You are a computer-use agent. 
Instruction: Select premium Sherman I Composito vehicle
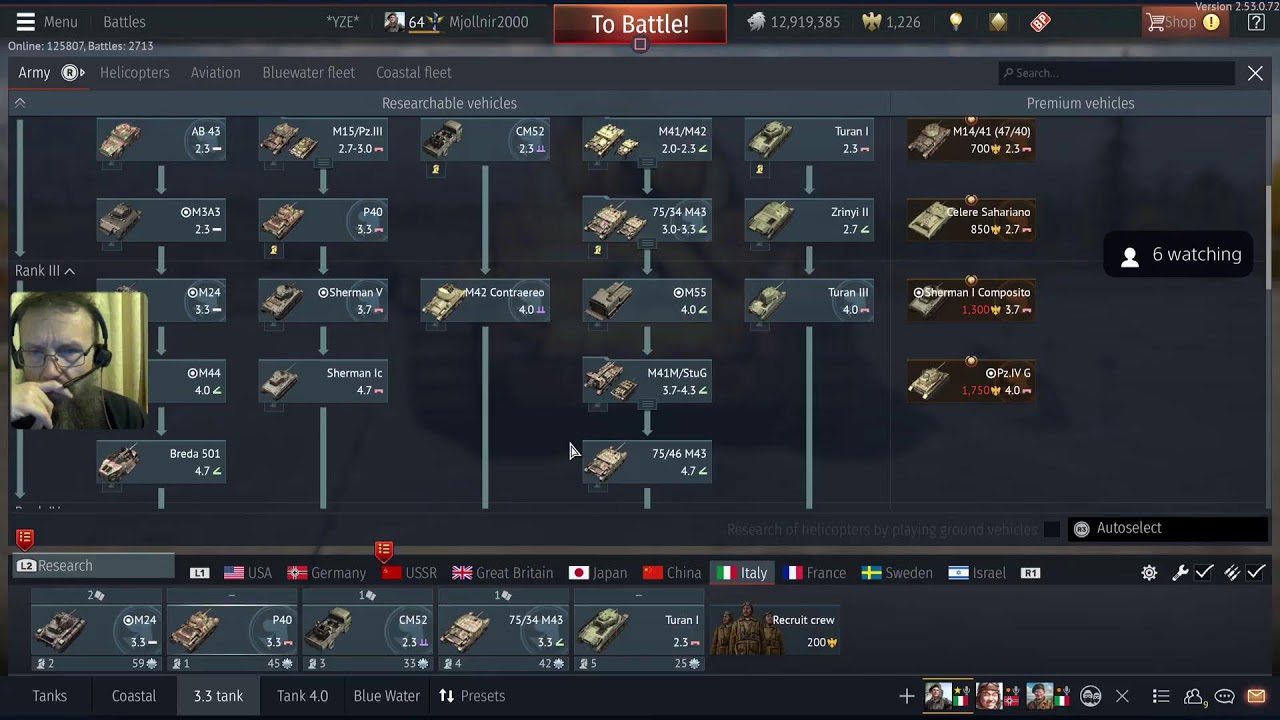pyautogui.click(x=971, y=301)
